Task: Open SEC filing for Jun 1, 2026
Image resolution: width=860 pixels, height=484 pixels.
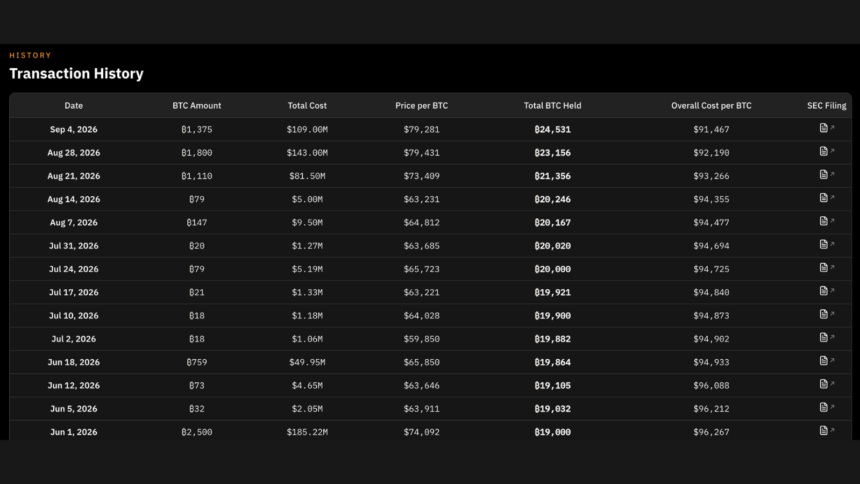Action: pos(827,431)
